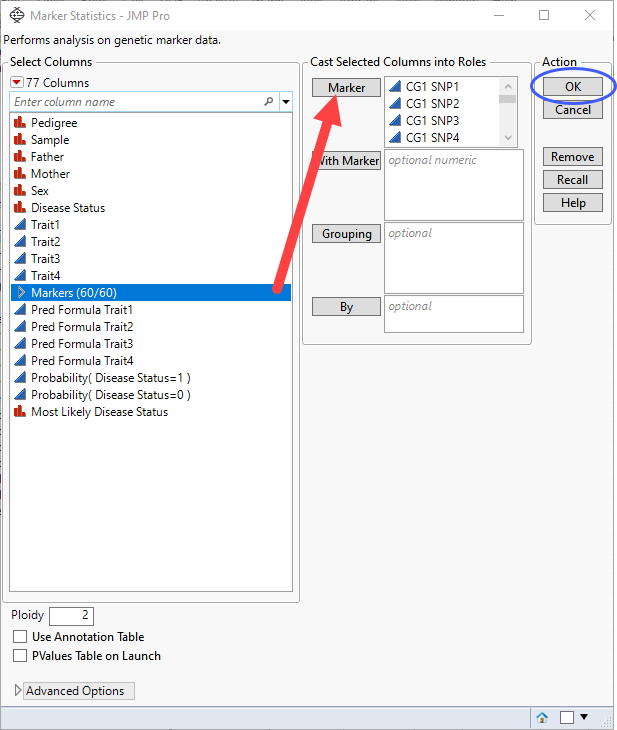617x730 pixels.
Task: Click the Mother column's red bar icon
Action: coord(20,173)
